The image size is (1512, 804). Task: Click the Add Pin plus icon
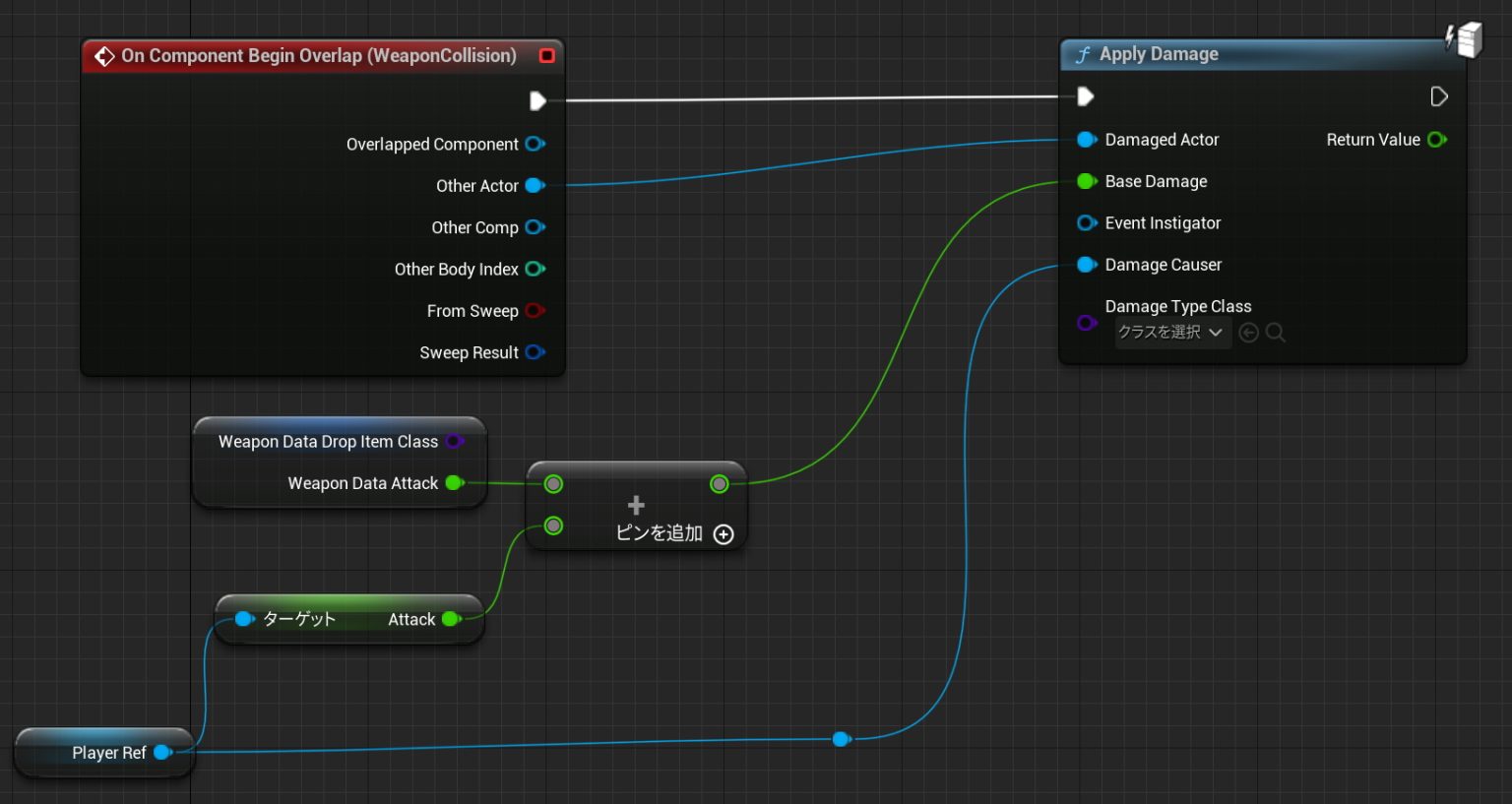pos(724,534)
